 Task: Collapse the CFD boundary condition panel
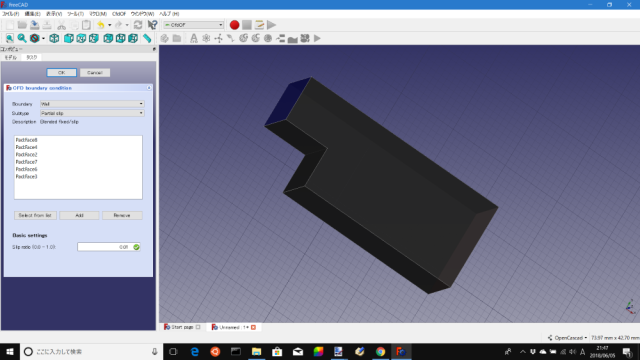149,88
